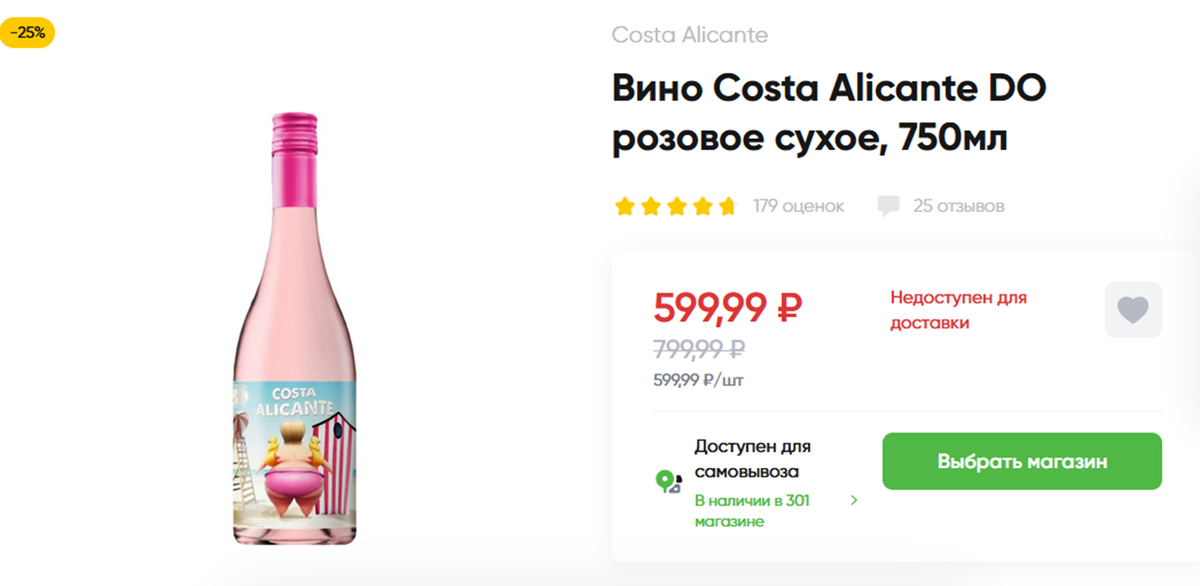This screenshot has height=586, width=1200.
Task: Click the middle star in the rating row
Action: [x=675, y=205]
